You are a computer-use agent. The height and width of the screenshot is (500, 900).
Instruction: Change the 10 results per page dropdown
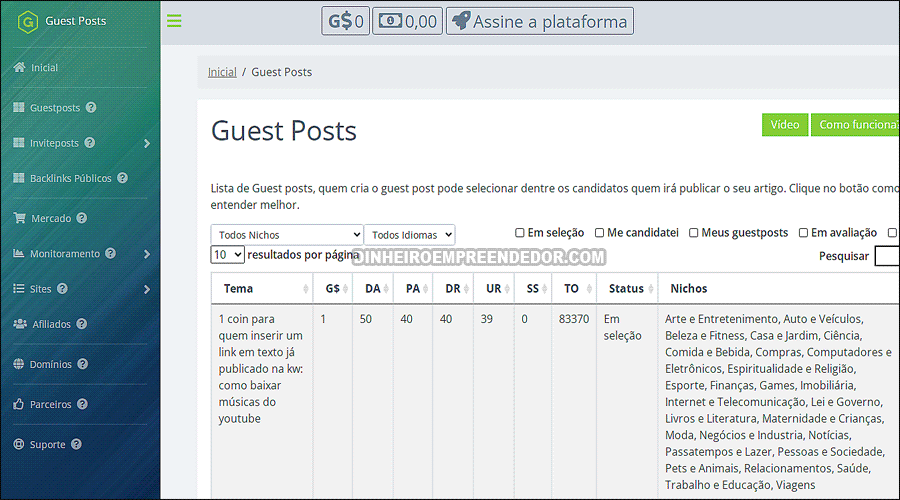[227, 254]
